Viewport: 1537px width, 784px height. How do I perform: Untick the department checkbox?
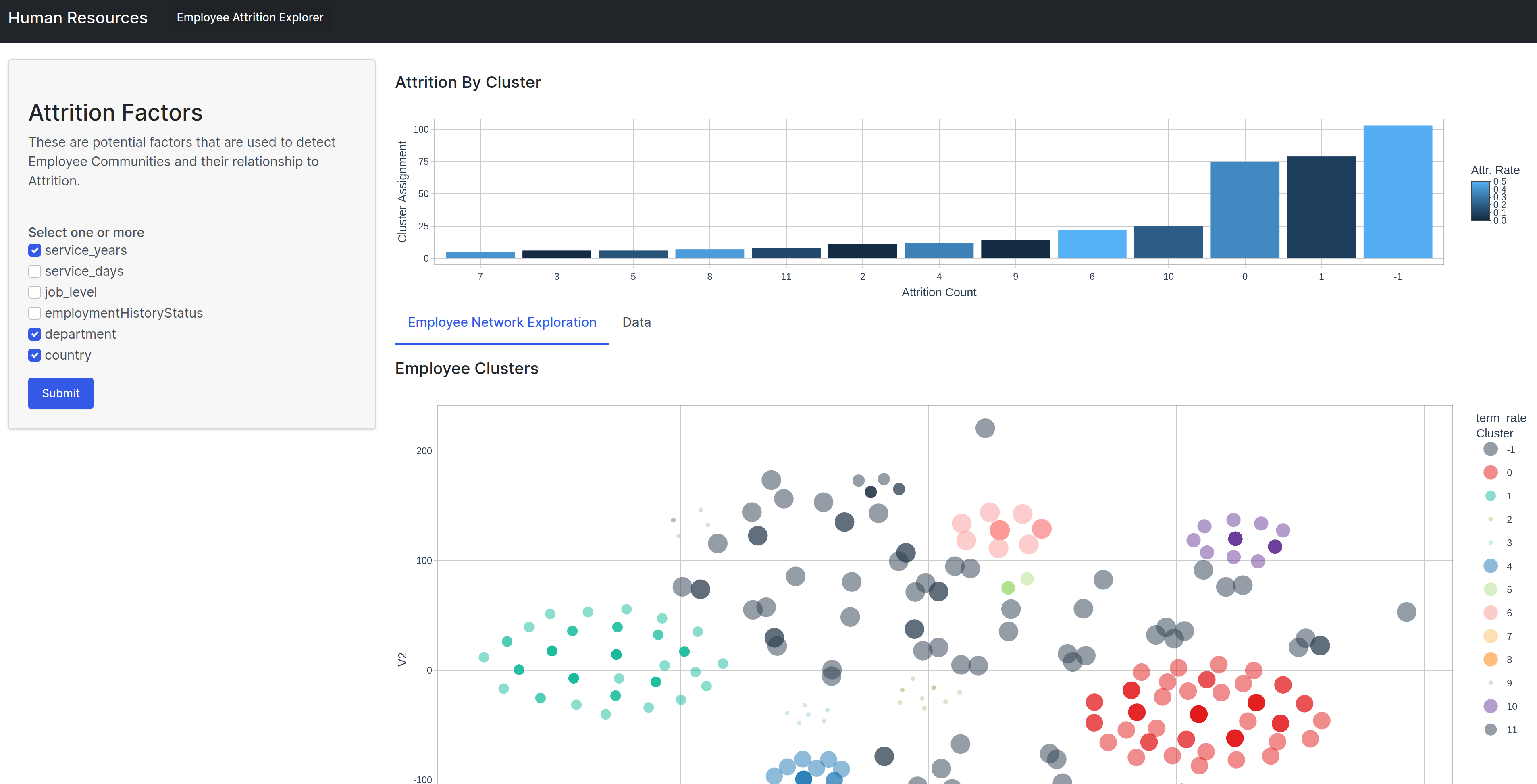coord(35,334)
